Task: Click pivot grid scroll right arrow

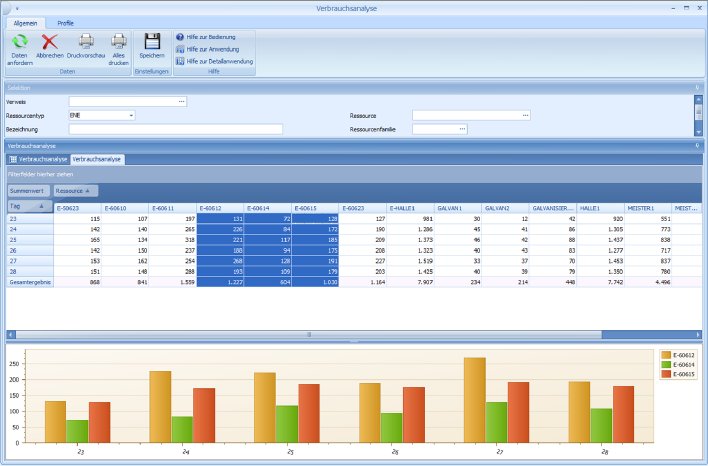Action: pyautogui.click(x=698, y=335)
